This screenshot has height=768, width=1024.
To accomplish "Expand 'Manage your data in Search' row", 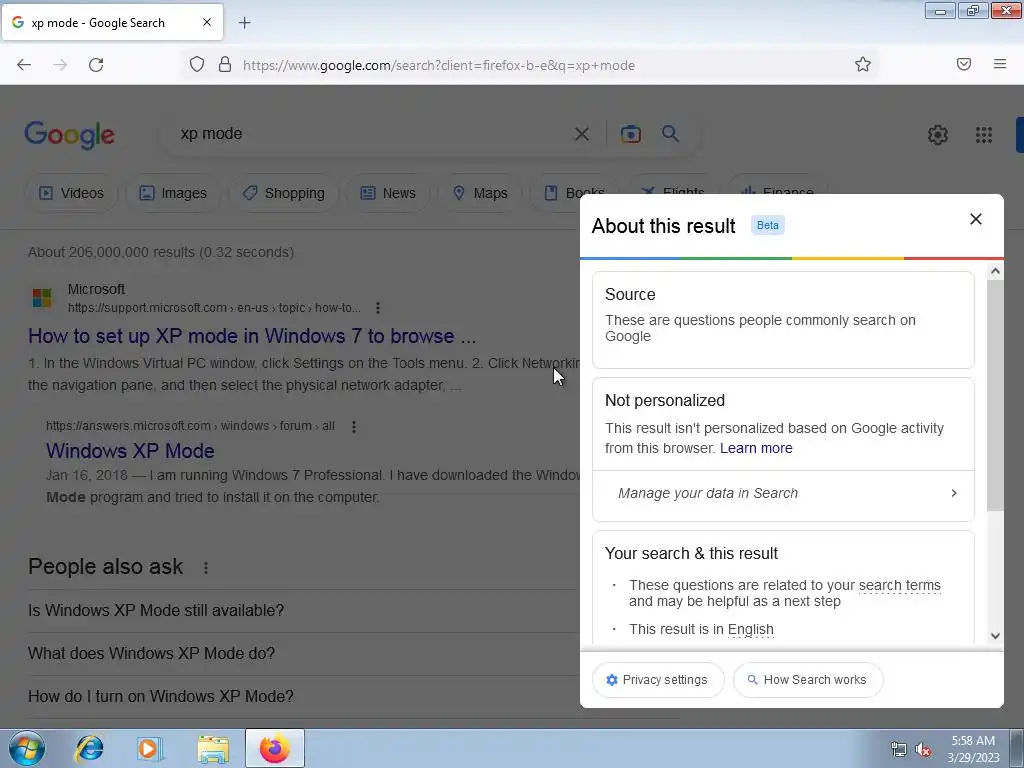I will [x=783, y=494].
